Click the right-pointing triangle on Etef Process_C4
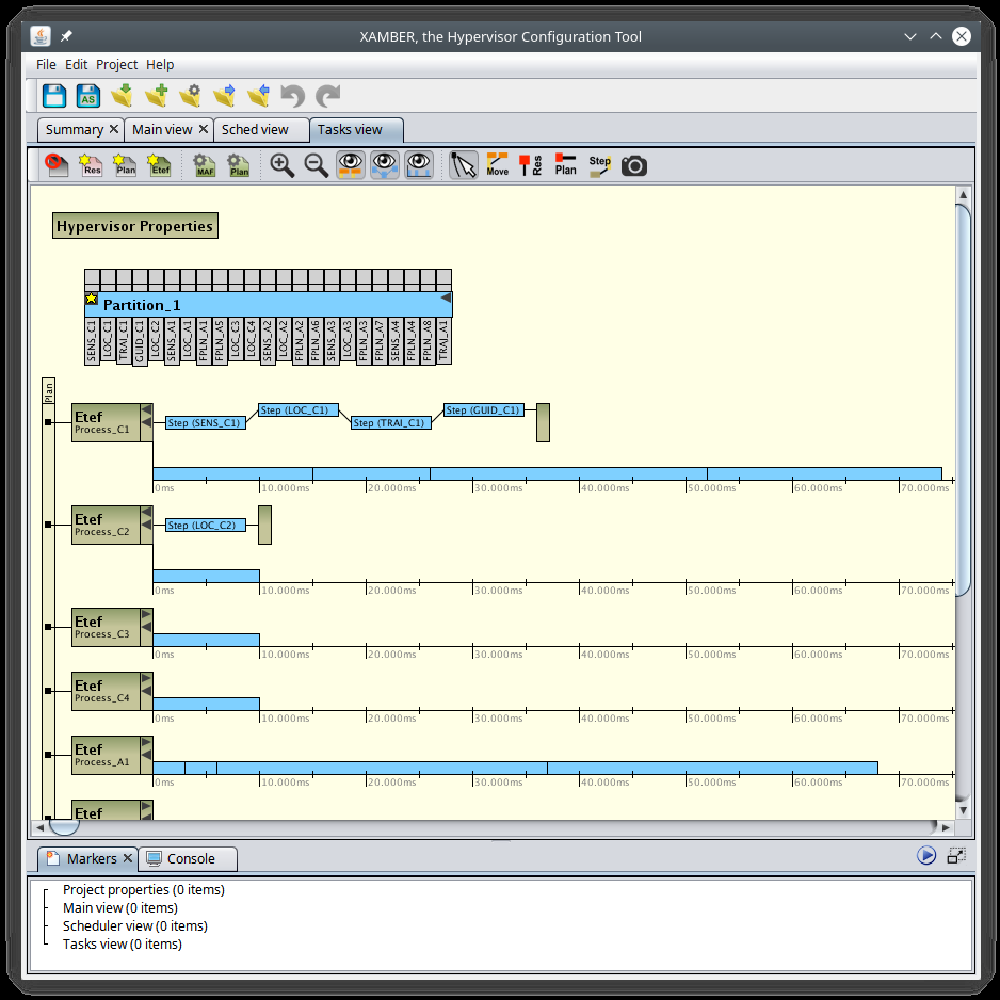 click(146, 679)
